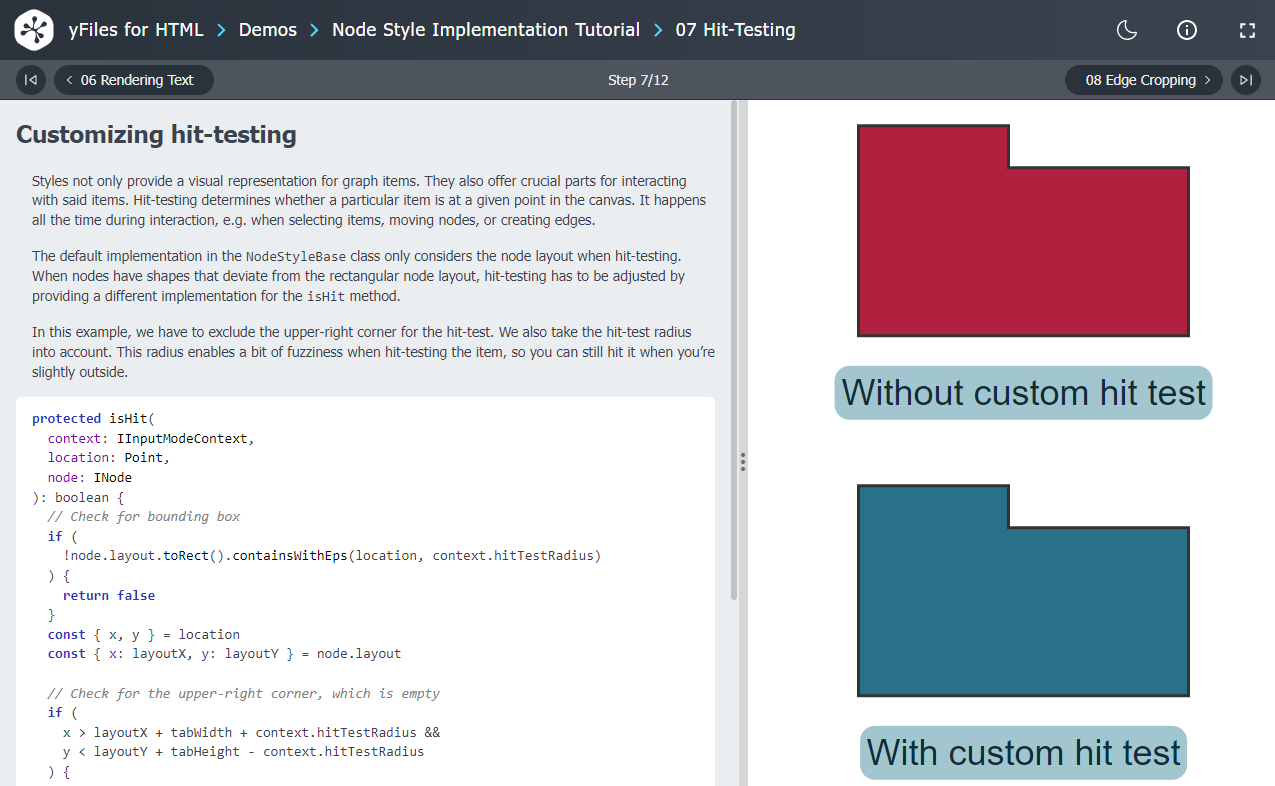The width and height of the screenshot is (1275, 786).
Task: Jump to first tutorial step icon
Action: 31,80
